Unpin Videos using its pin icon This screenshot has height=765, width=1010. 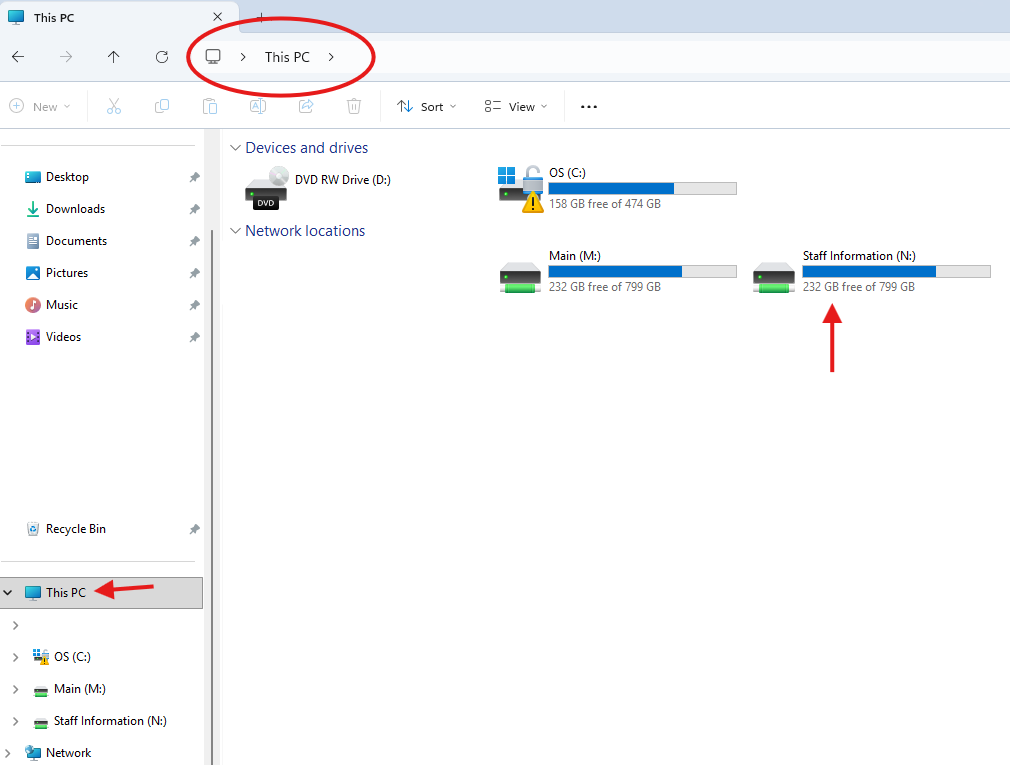click(x=194, y=337)
